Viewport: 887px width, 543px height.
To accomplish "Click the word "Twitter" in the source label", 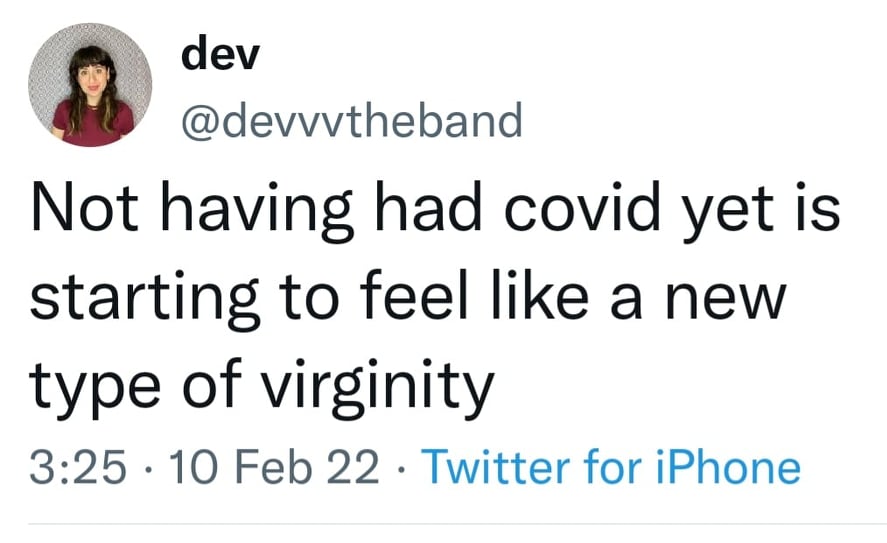I will 496,467.
